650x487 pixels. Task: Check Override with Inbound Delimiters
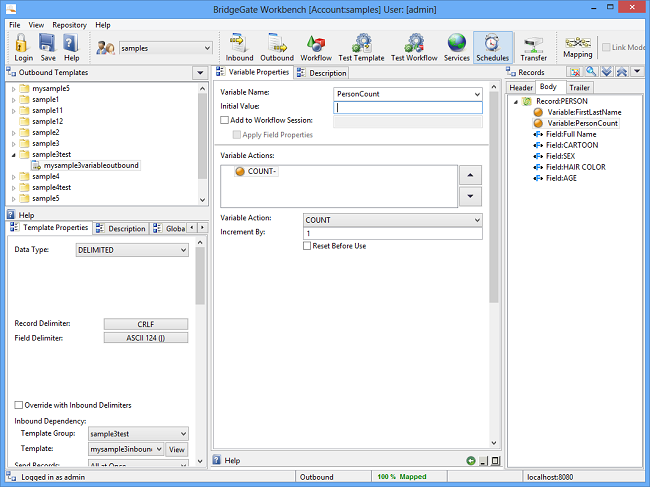(18, 405)
